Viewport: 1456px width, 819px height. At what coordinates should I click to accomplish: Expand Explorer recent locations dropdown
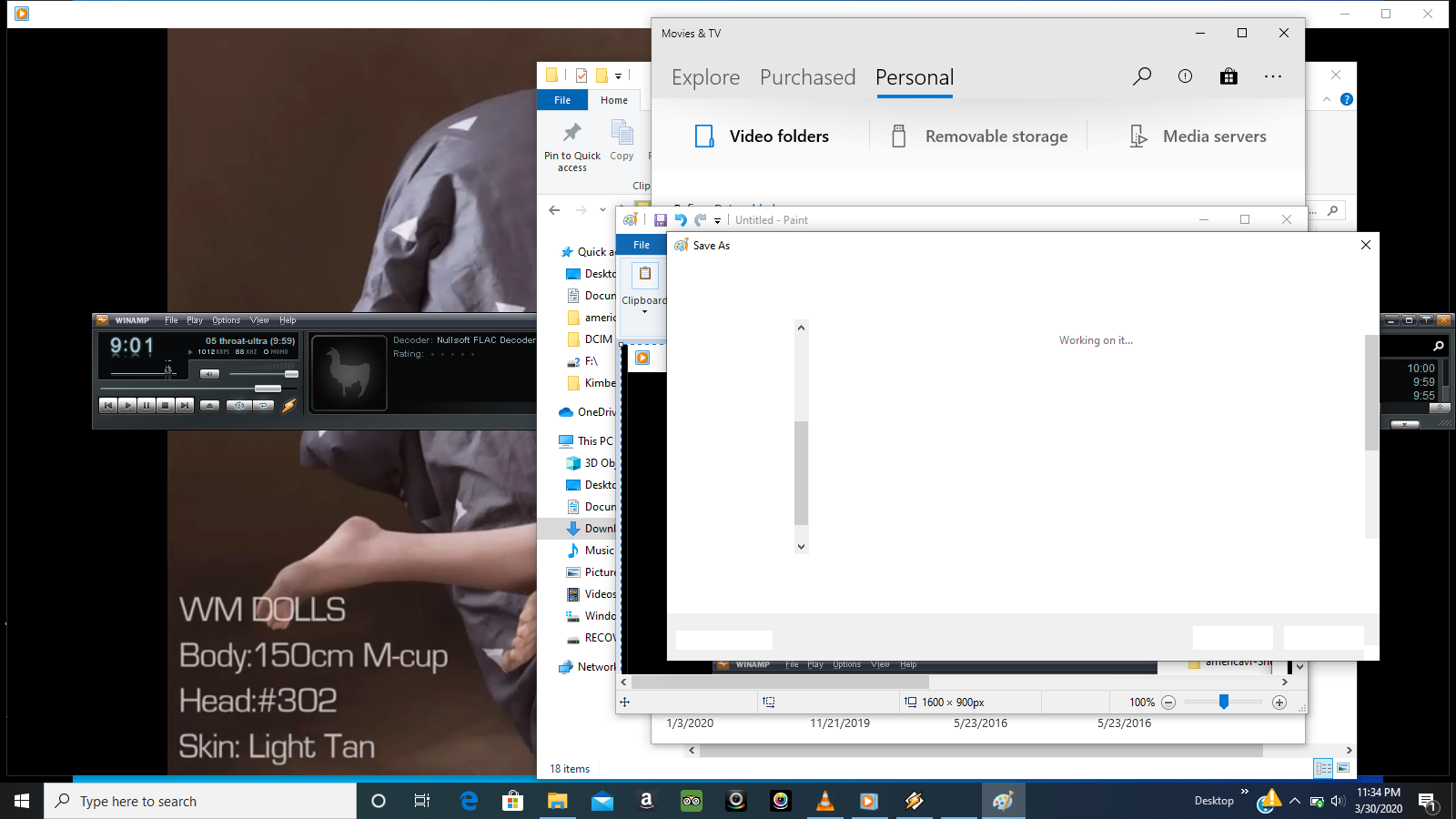pos(602,210)
